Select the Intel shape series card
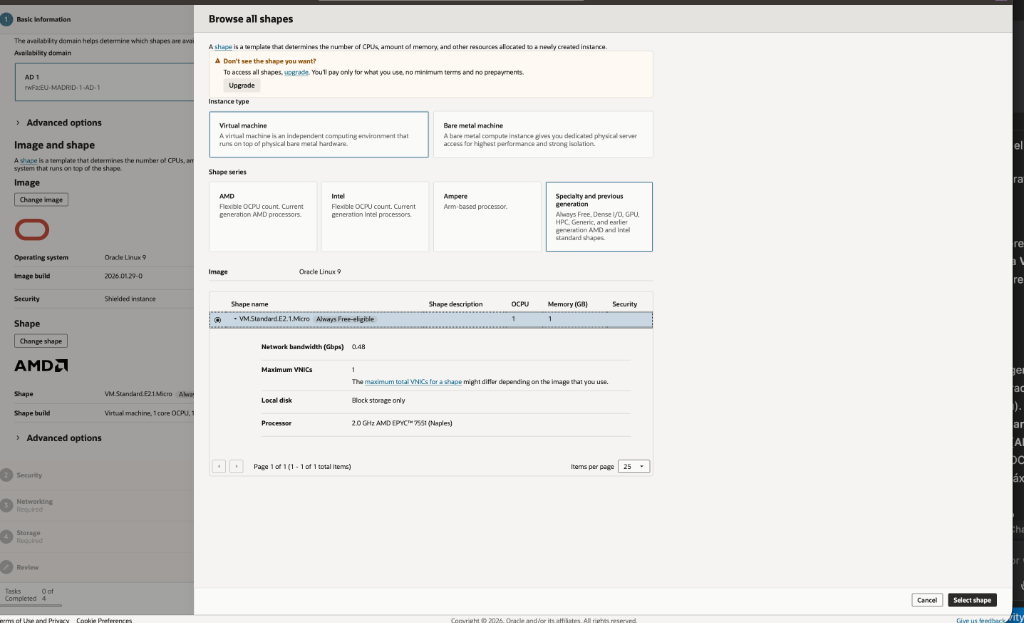 pyautogui.click(x=374, y=216)
